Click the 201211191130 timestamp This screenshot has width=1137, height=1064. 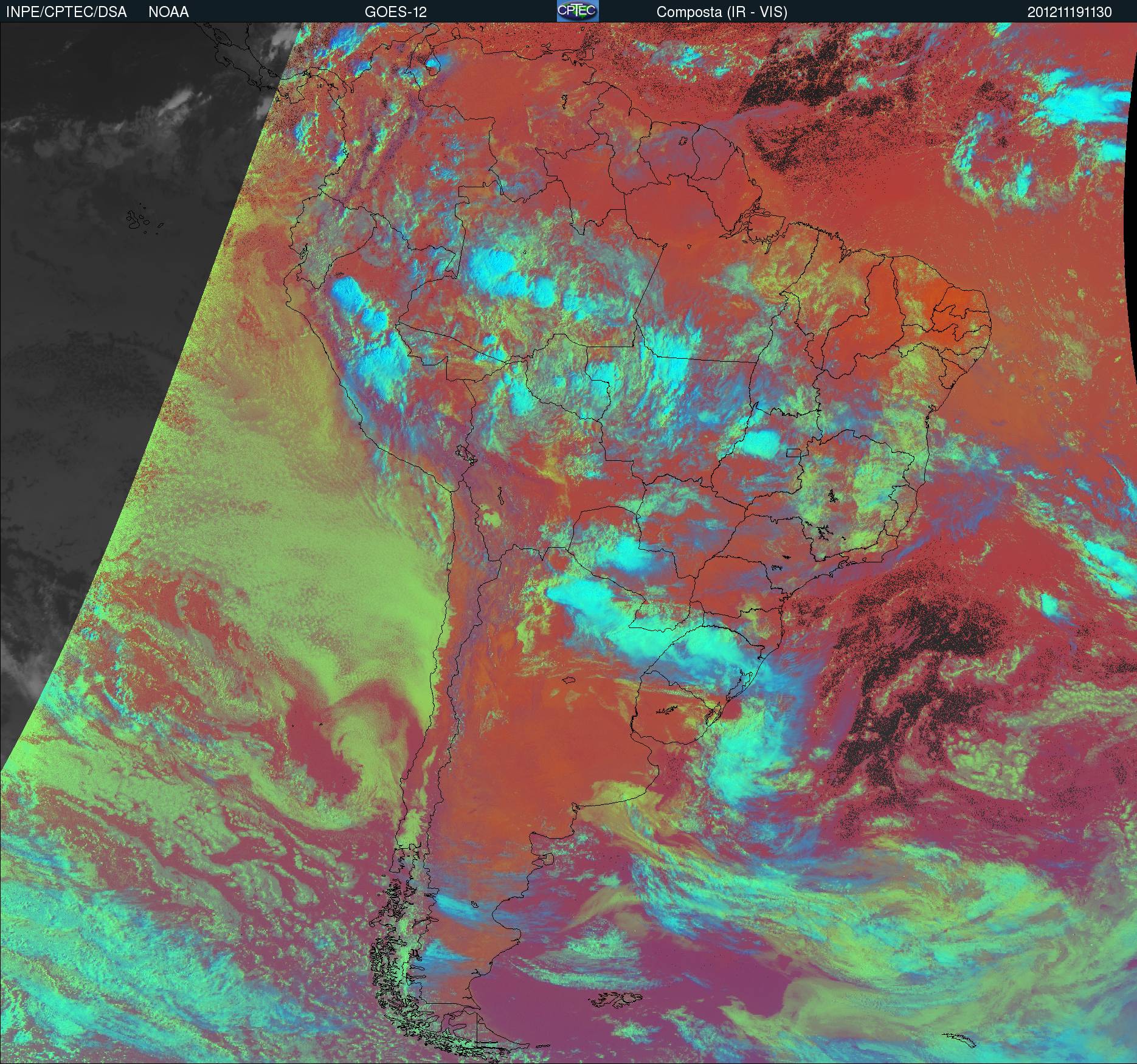pyautogui.click(x=1070, y=12)
